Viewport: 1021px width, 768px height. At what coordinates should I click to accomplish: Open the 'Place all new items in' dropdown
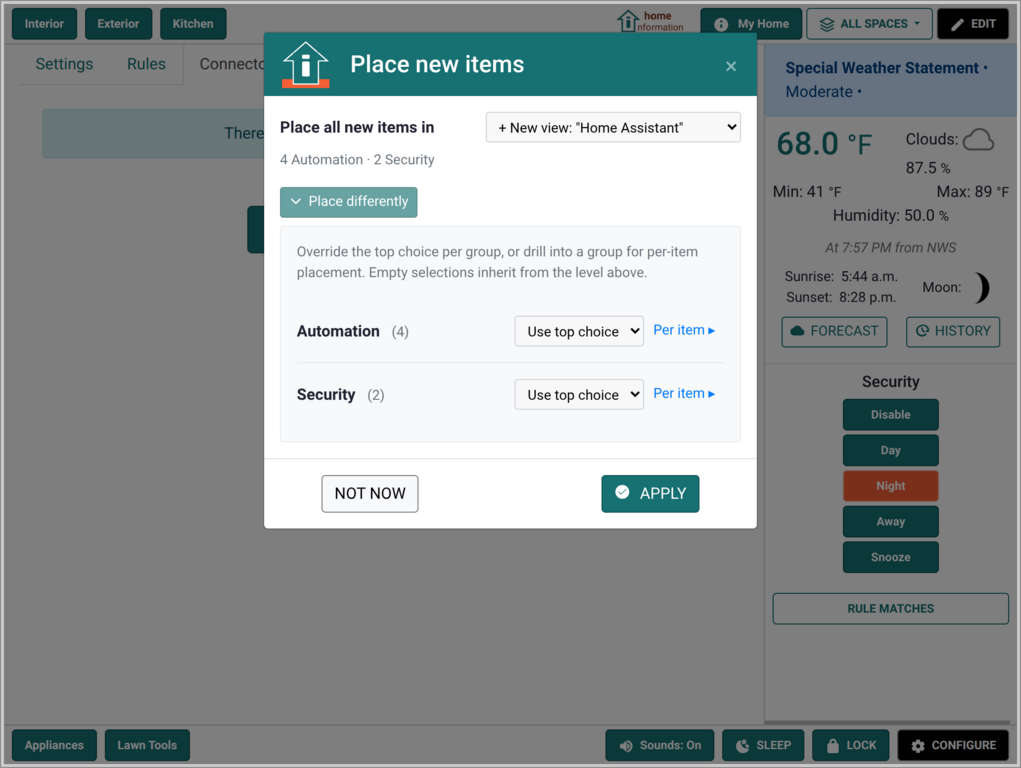coord(613,128)
